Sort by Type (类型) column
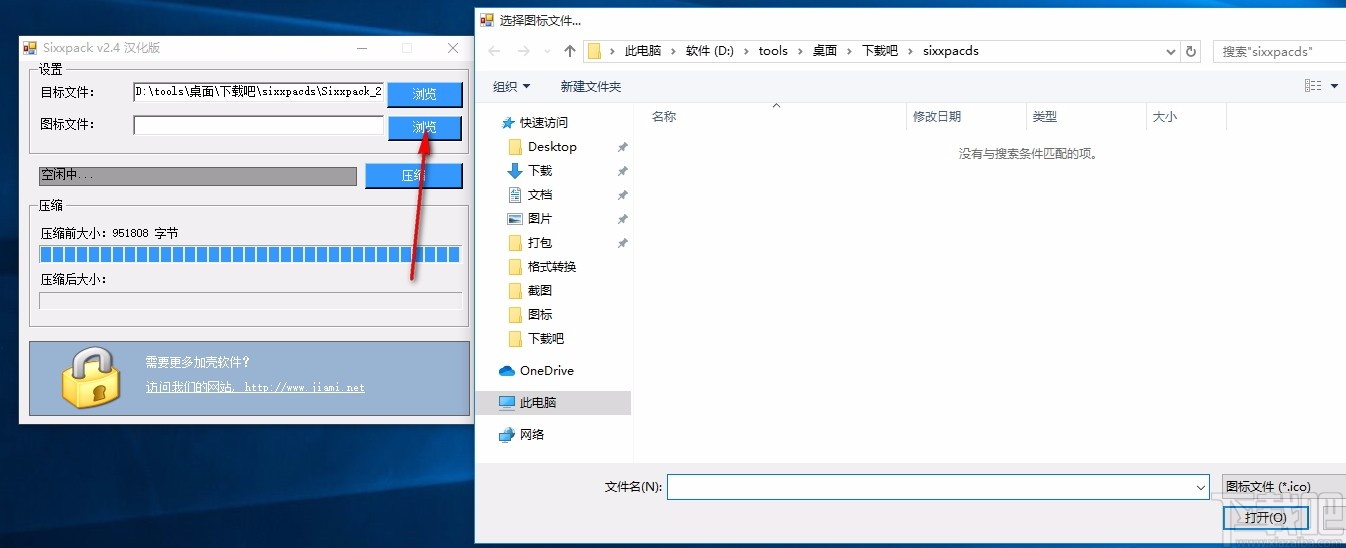This screenshot has width=1346, height=548. tap(1086, 116)
